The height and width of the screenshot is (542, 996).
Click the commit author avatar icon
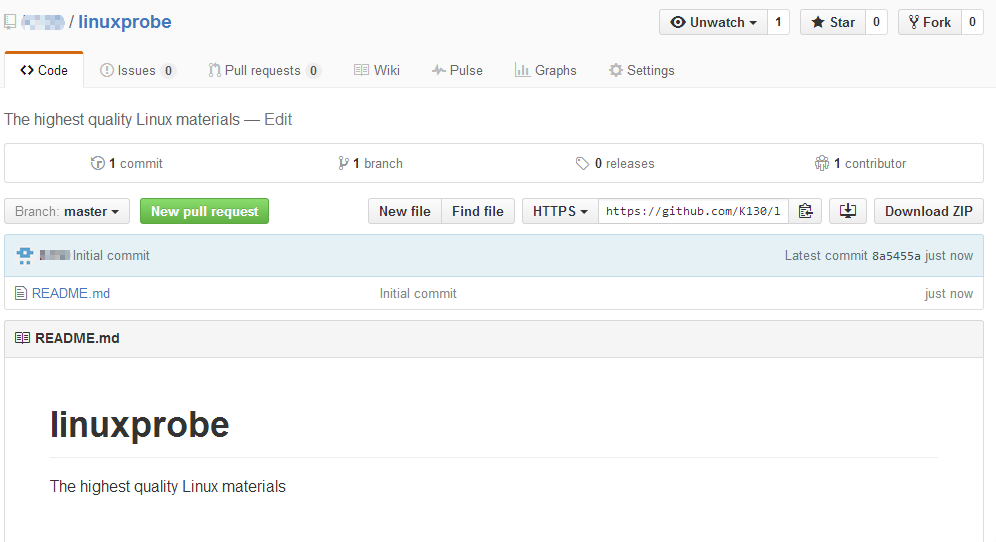pos(25,255)
